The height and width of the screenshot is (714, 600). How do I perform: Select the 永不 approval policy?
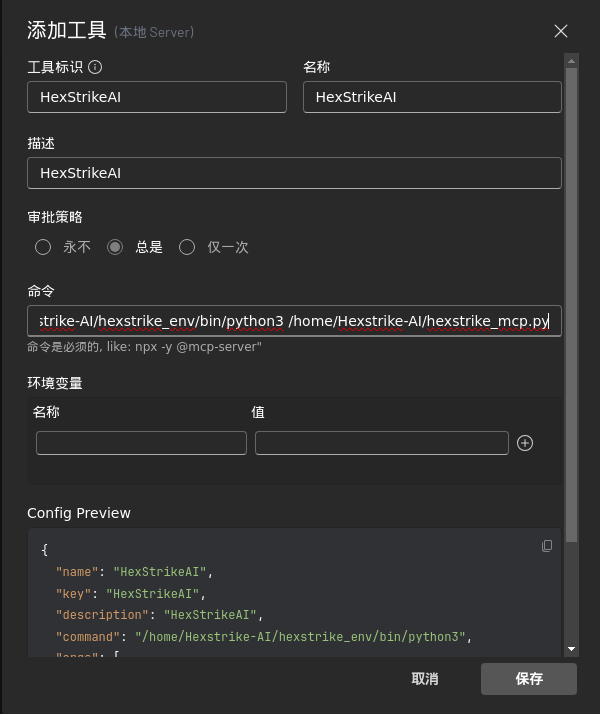[x=43, y=247]
